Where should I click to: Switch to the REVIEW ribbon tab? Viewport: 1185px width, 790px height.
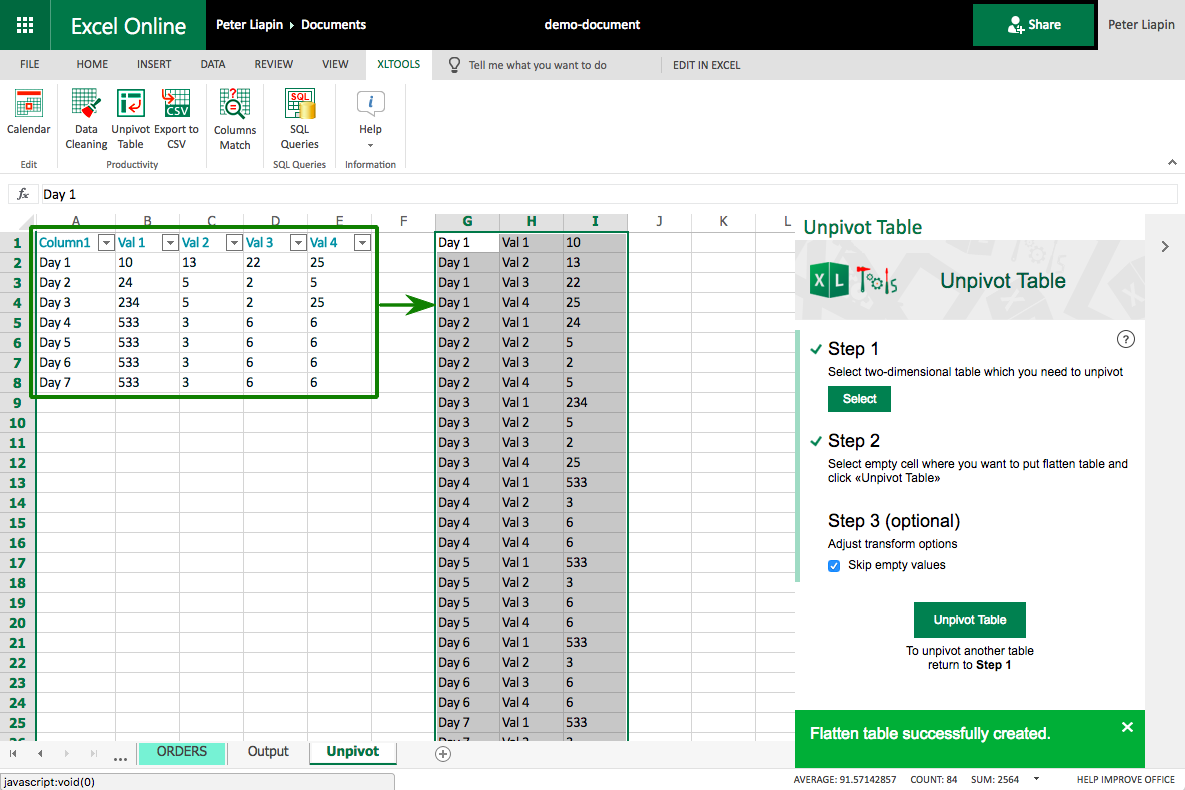(x=274, y=64)
